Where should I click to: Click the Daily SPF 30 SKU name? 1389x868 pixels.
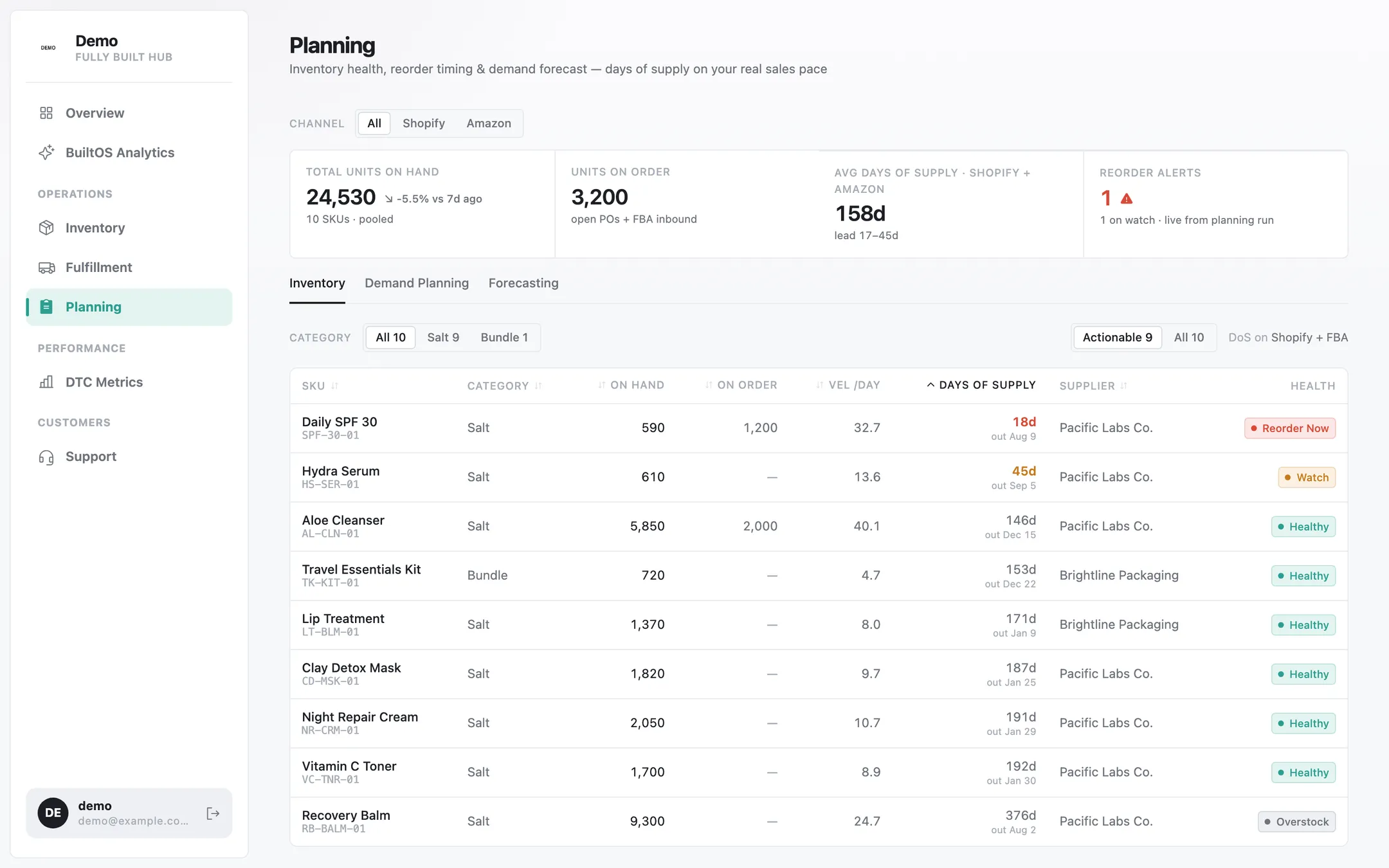tap(340, 422)
